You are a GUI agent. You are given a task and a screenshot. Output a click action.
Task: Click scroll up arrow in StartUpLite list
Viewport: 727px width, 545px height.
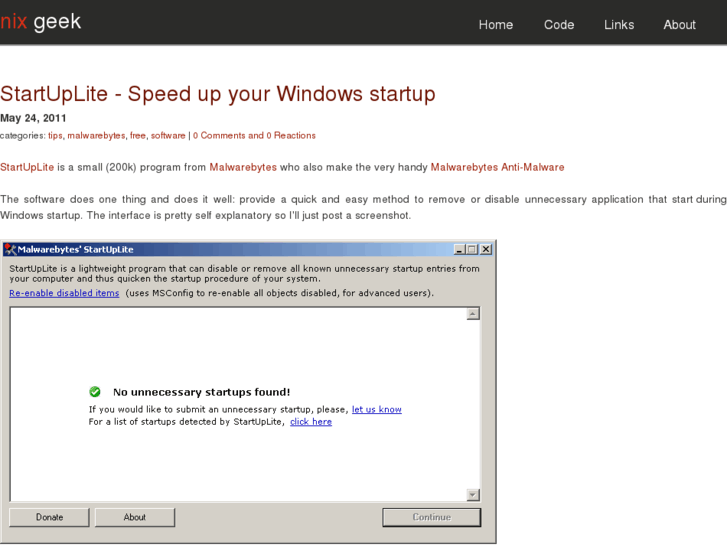pos(472,314)
